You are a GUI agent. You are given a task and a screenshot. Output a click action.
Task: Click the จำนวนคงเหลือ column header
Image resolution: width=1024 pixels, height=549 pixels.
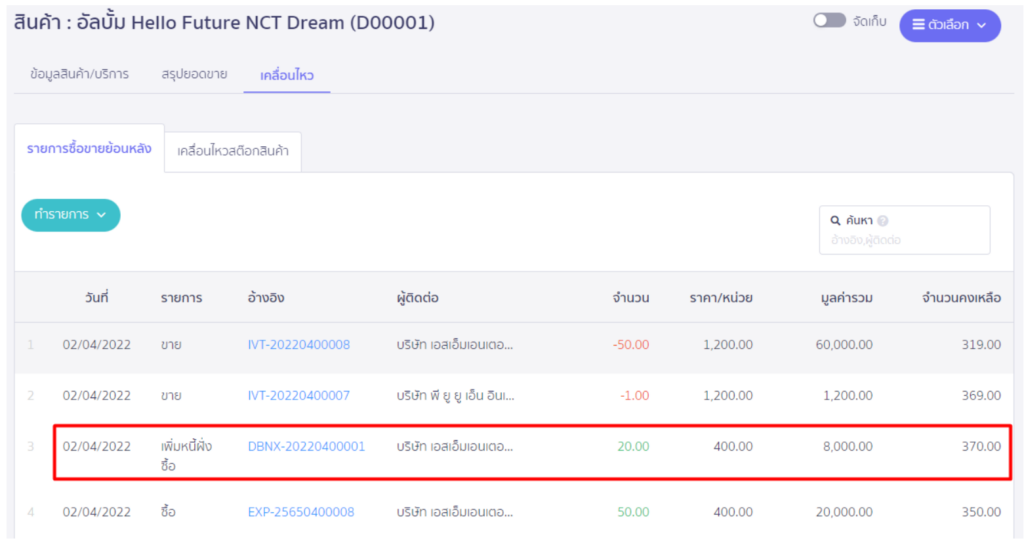coord(961,298)
